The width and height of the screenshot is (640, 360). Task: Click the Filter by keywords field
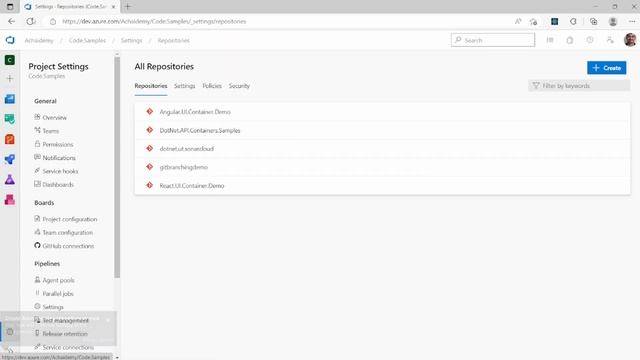tap(579, 86)
